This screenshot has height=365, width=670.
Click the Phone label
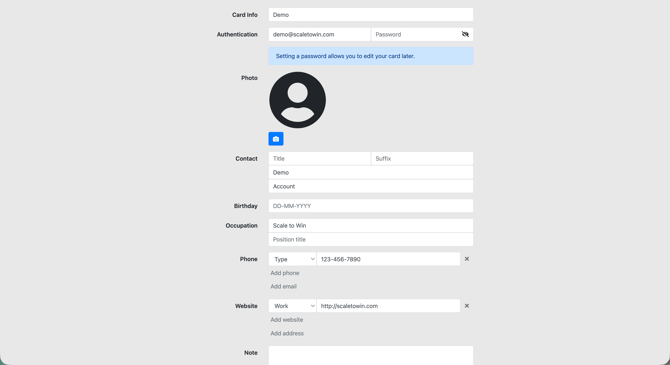click(x=248, y=259)
